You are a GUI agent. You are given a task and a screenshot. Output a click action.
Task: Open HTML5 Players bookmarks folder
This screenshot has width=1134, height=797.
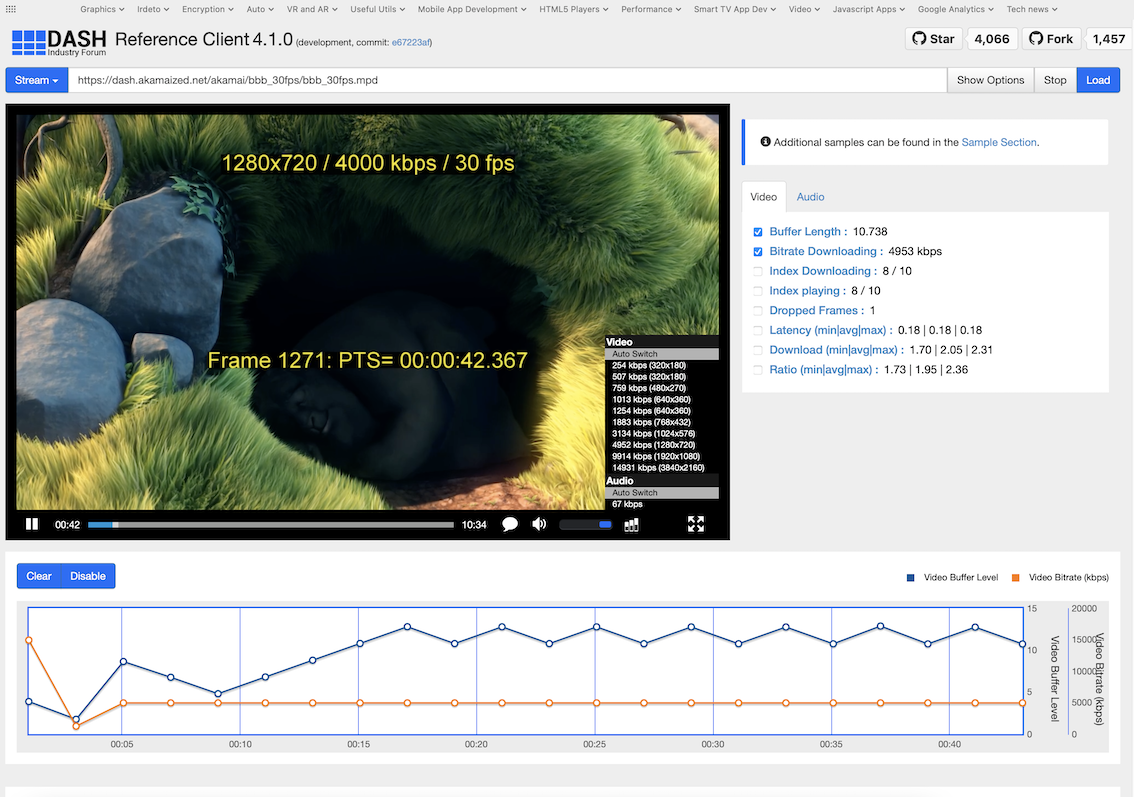pos(574,9)
